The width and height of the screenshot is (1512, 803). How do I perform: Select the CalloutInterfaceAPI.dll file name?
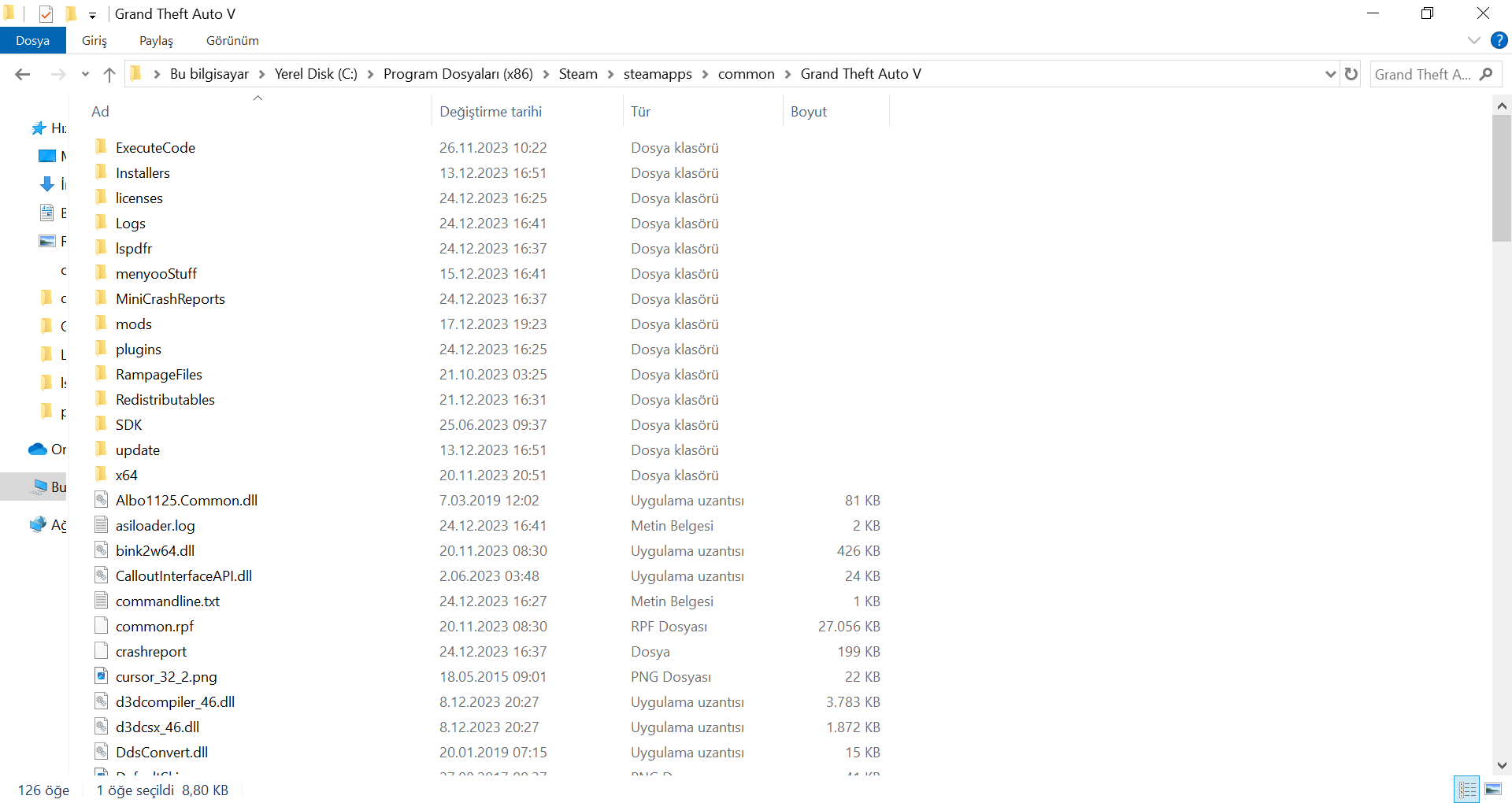tap(183, 575)
